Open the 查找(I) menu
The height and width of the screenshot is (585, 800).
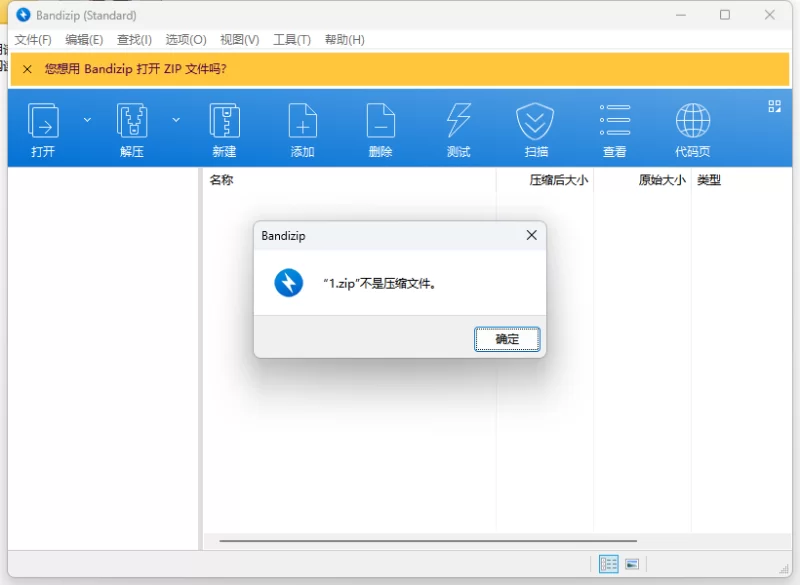click(134, 40)
